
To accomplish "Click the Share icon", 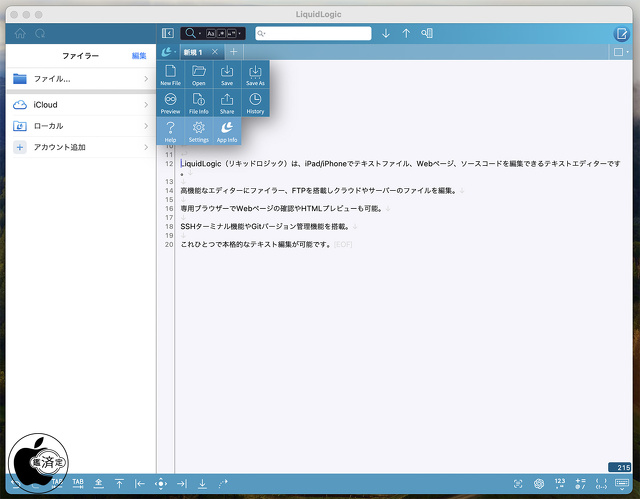I will tap(227, 103).
